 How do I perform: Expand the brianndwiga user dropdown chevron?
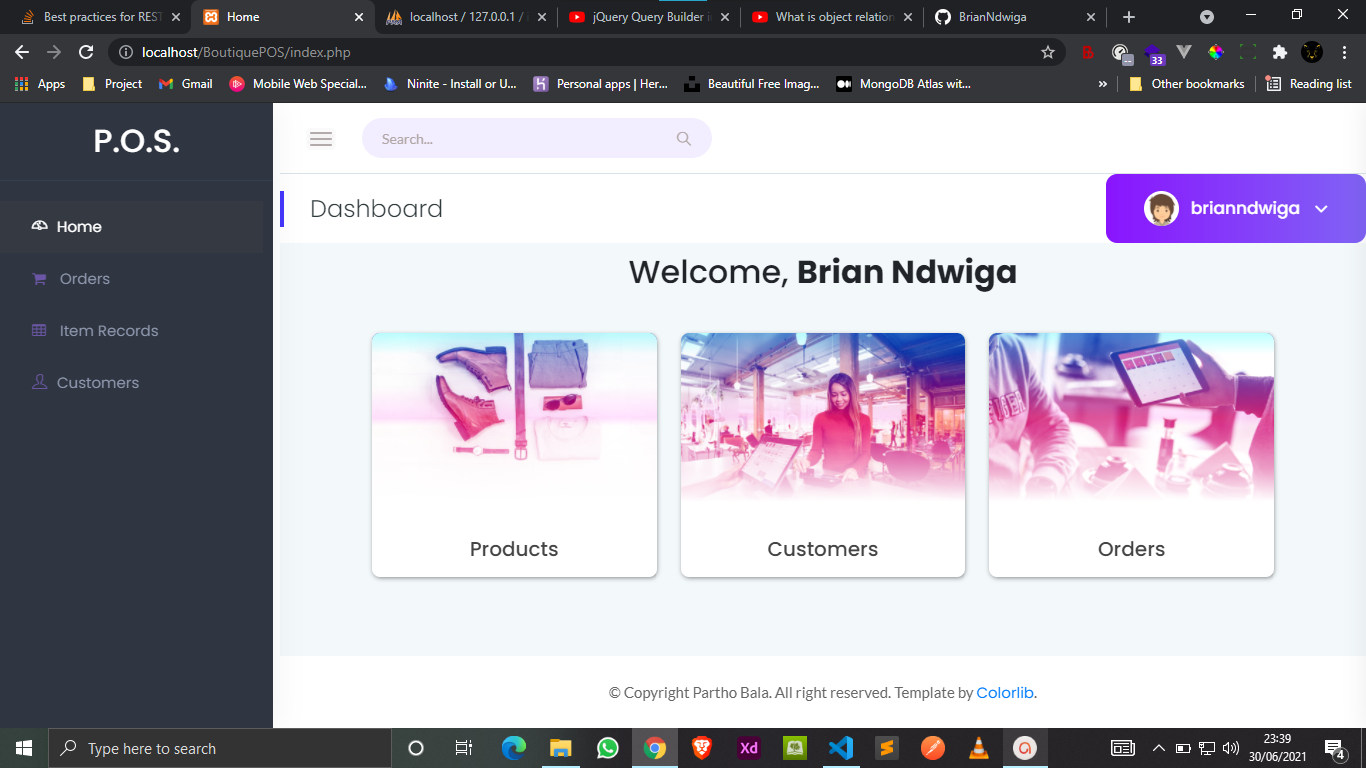[1321, 209]
